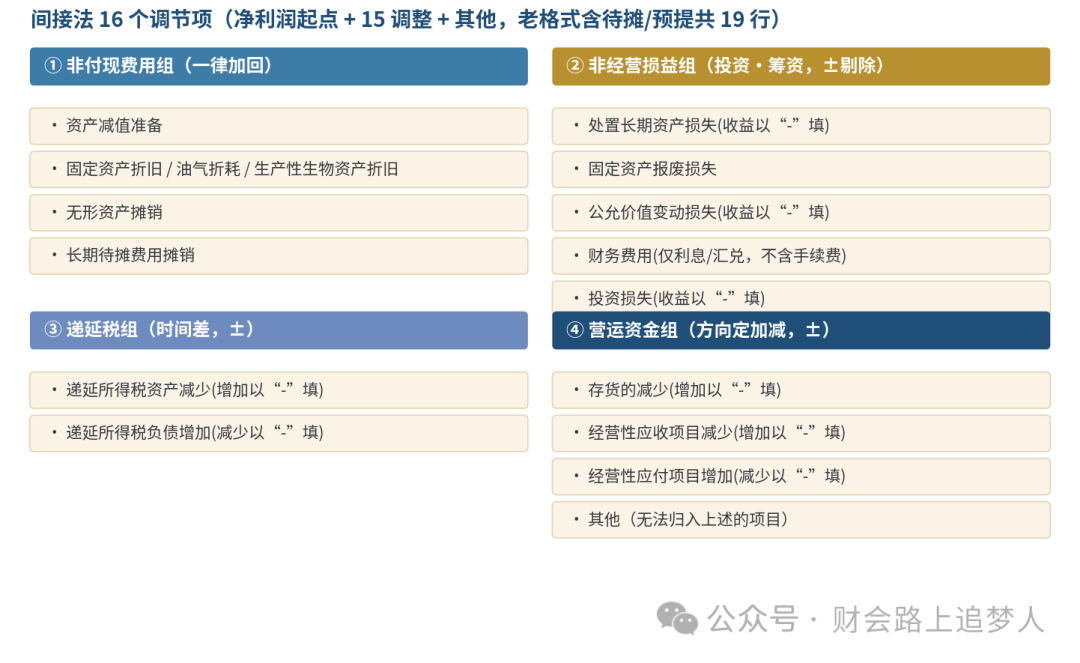The width and height of the screenshot is (1080, 663).
Task: Select the gold header ② 非经营损益组
Action: coord(801,66)
